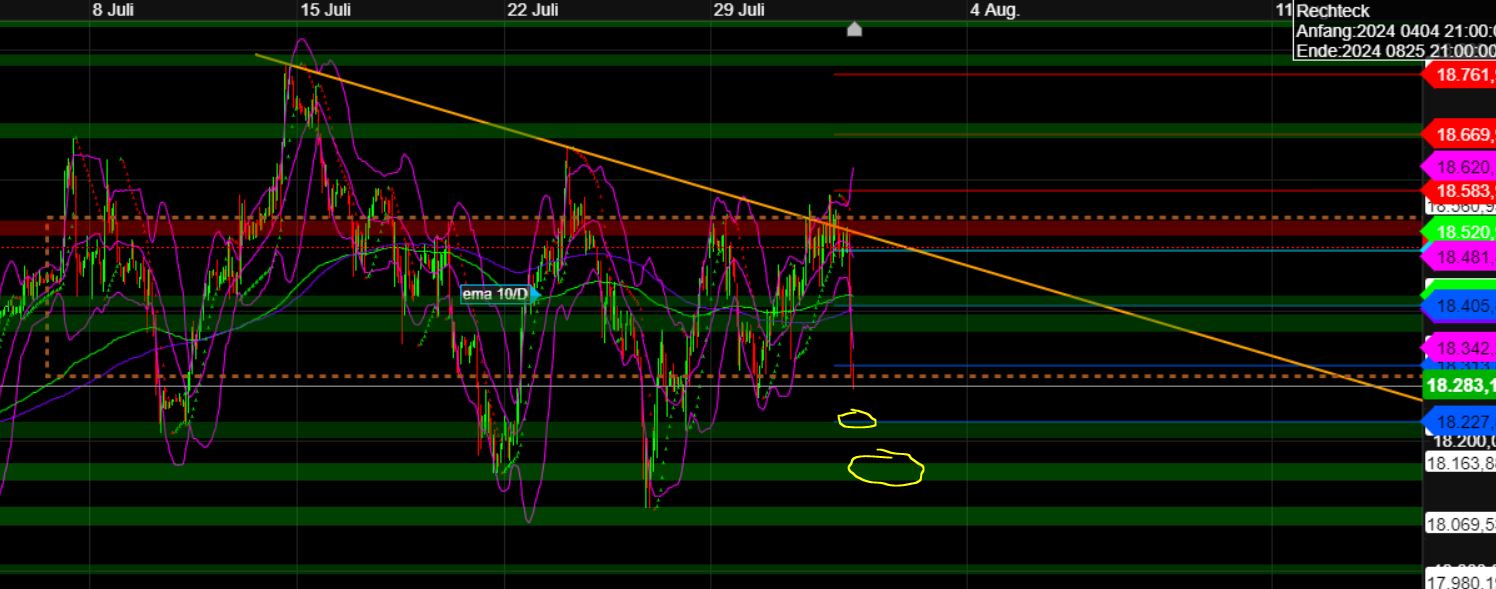
Task: Select the blue 18.405 price flag
Action: point(1458,307)
